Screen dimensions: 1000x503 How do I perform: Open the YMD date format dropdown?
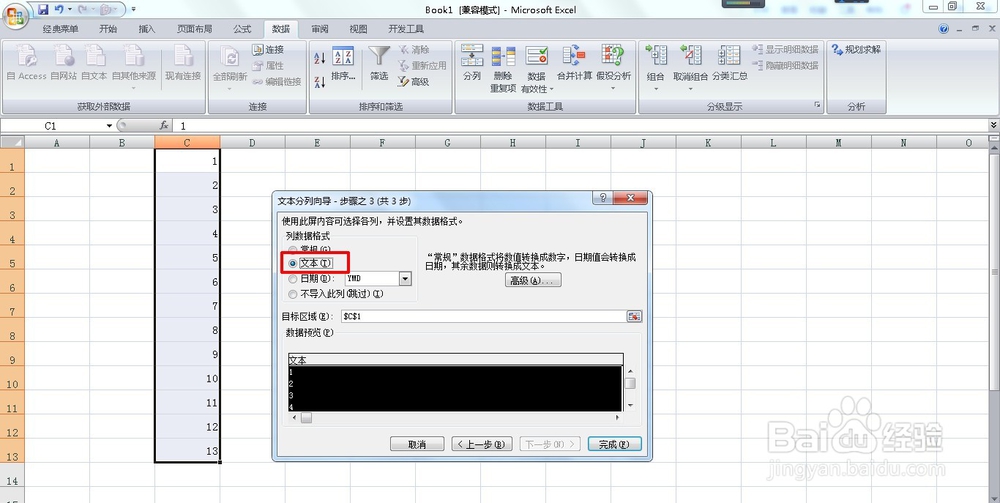[405, 279]
